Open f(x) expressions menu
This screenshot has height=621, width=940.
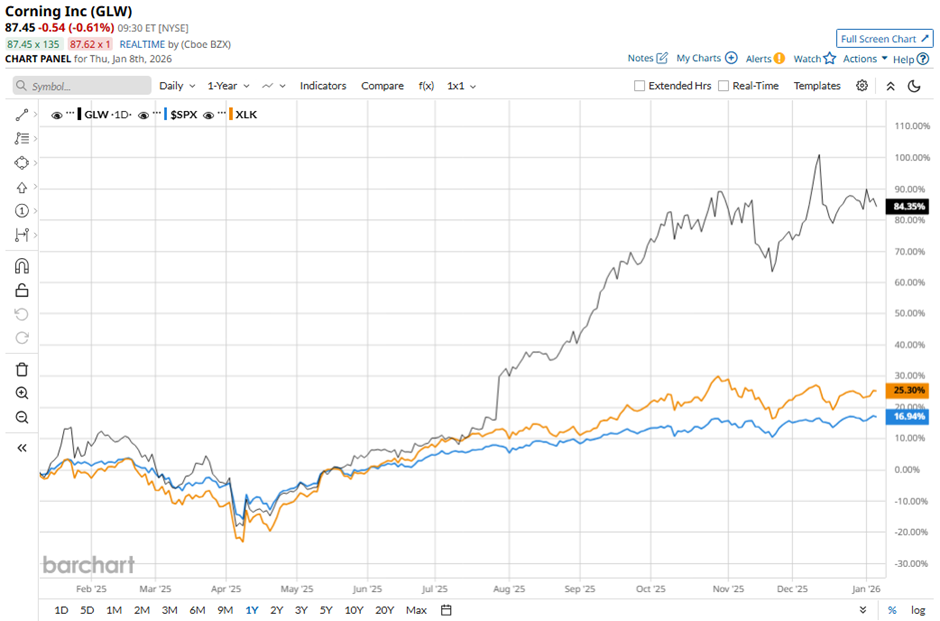(426, 86)
